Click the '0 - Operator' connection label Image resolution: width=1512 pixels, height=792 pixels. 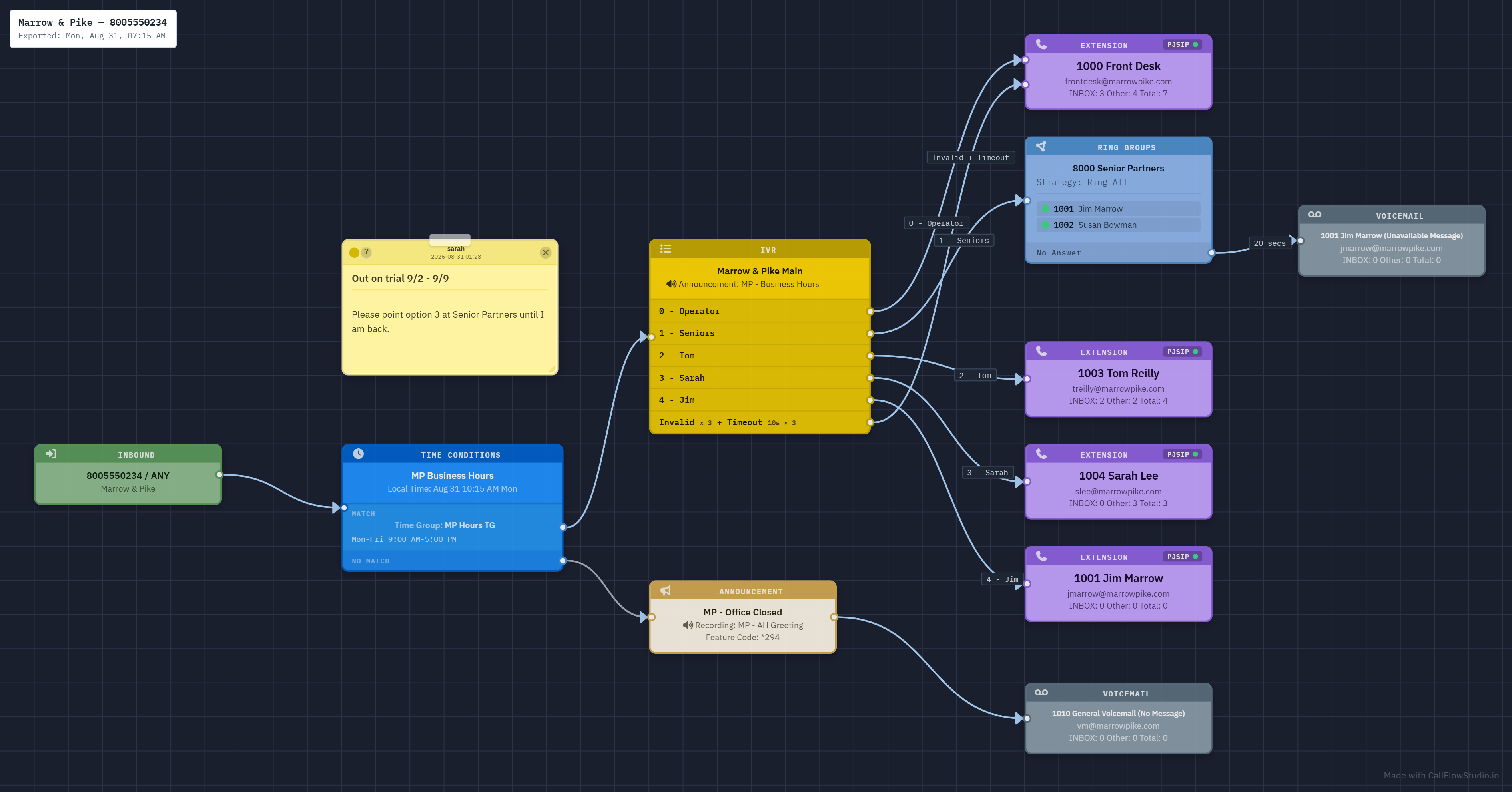pos(936,223)
